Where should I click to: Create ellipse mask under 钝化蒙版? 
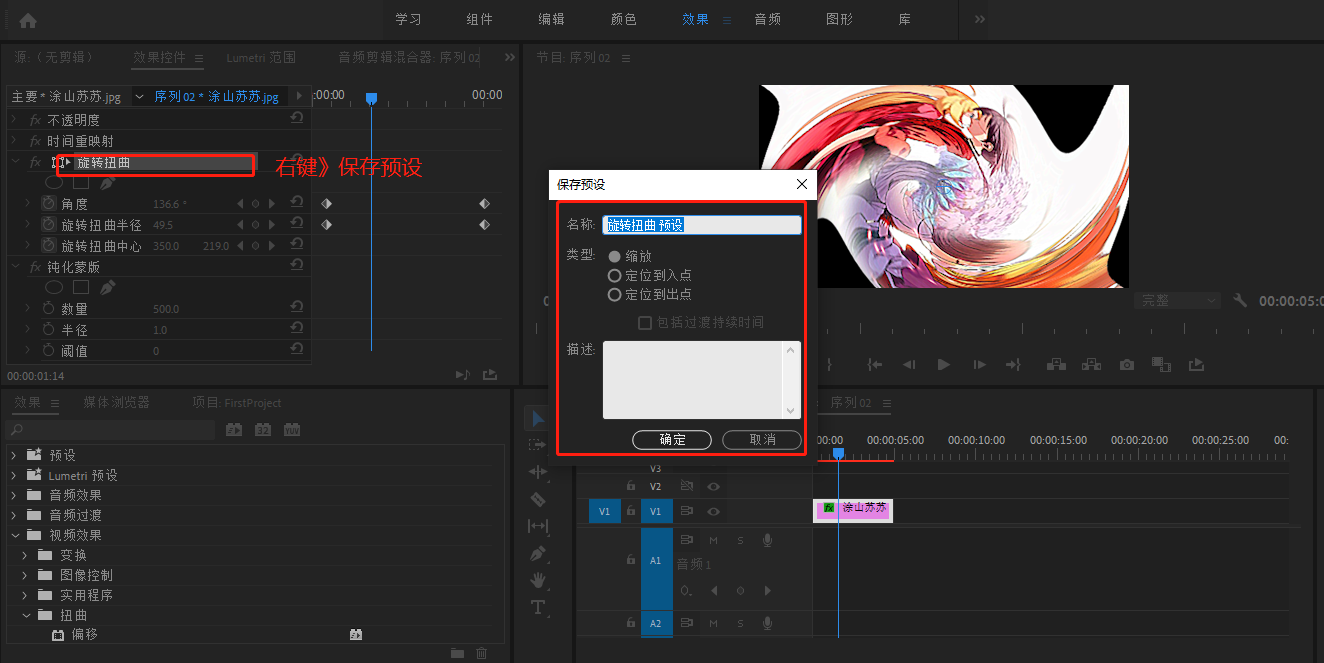(x=54, y=288)
